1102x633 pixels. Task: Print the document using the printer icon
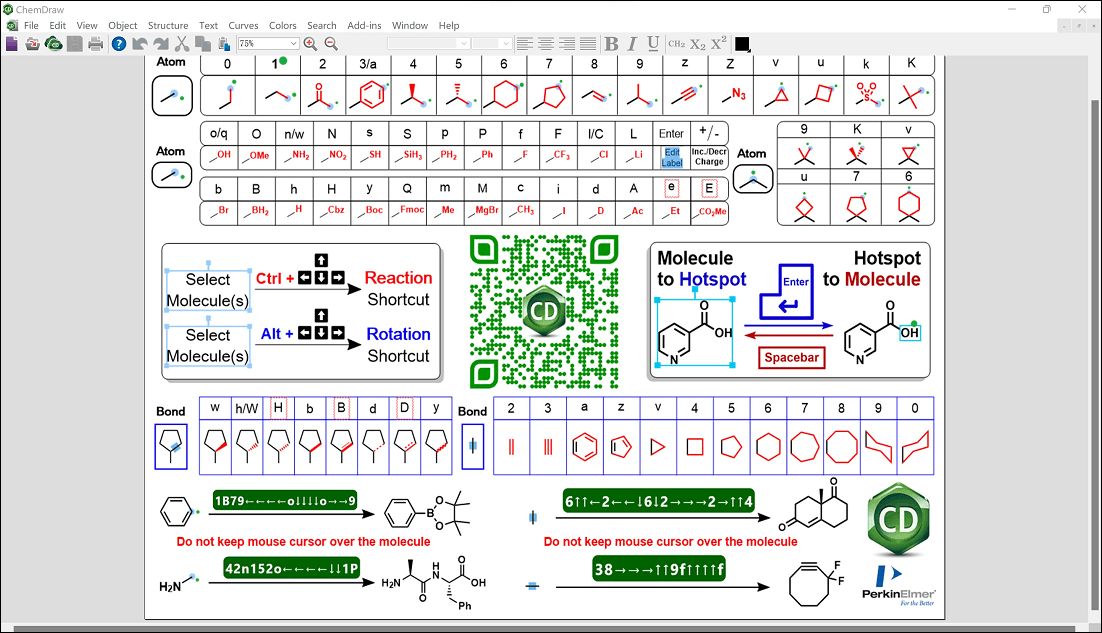[96, 44]
